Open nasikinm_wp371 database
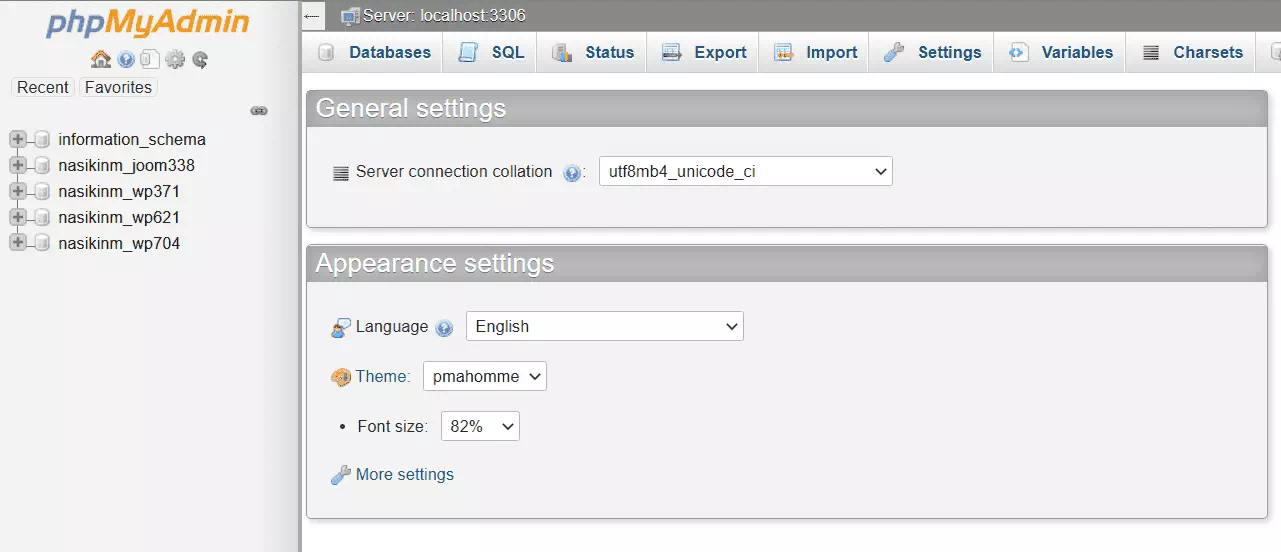The width and height of the screenshot is (1281, 552). [119, 192]
